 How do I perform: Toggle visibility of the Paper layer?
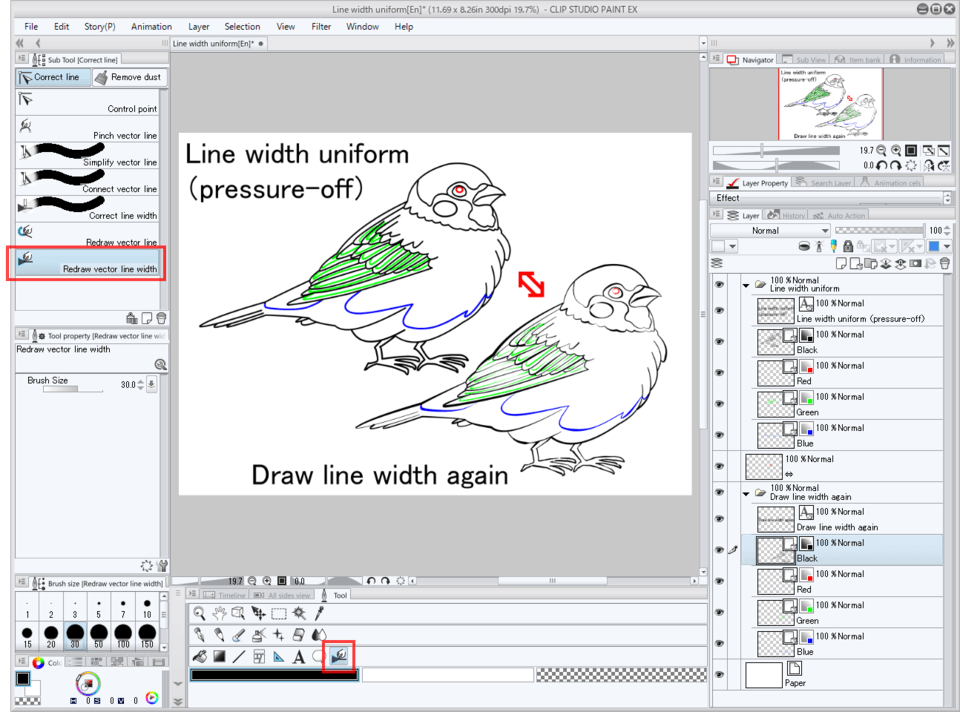(x=719, y=675)
